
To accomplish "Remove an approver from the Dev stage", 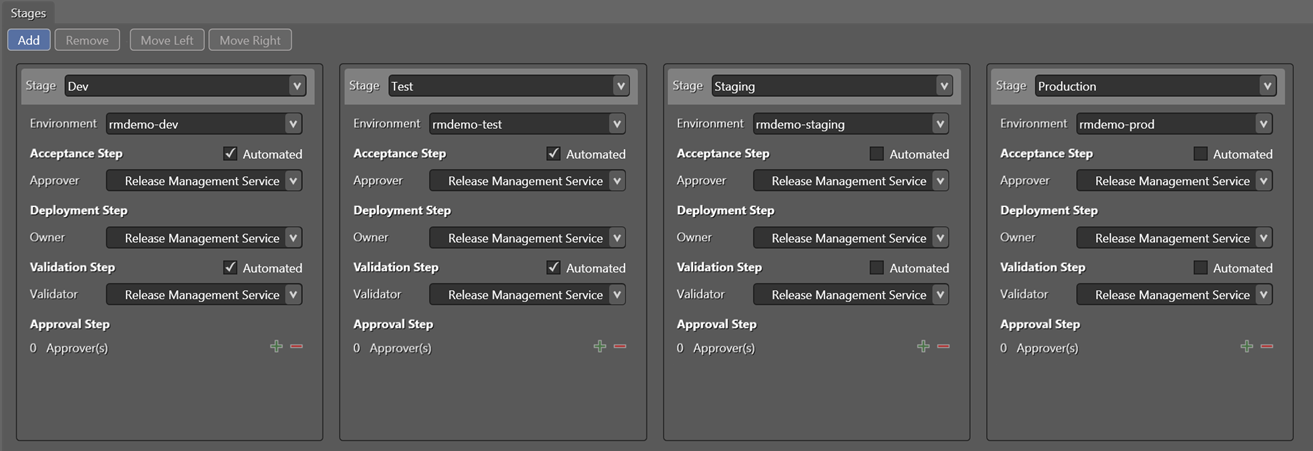I will coord(297,346).
